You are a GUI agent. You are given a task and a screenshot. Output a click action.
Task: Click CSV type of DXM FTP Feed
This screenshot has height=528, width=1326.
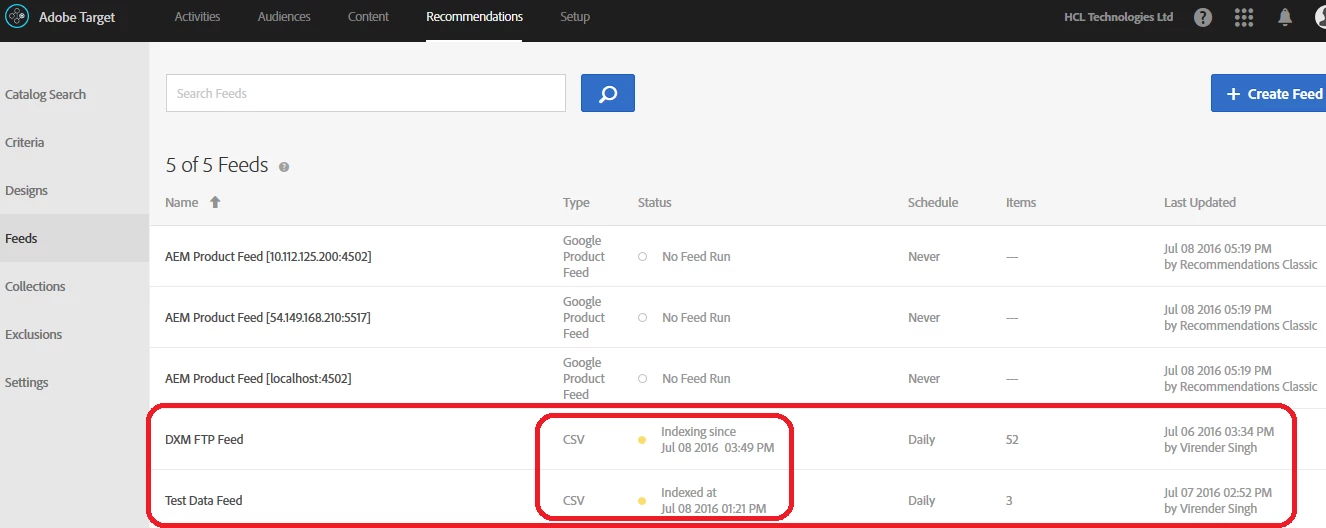coord(574,440)
